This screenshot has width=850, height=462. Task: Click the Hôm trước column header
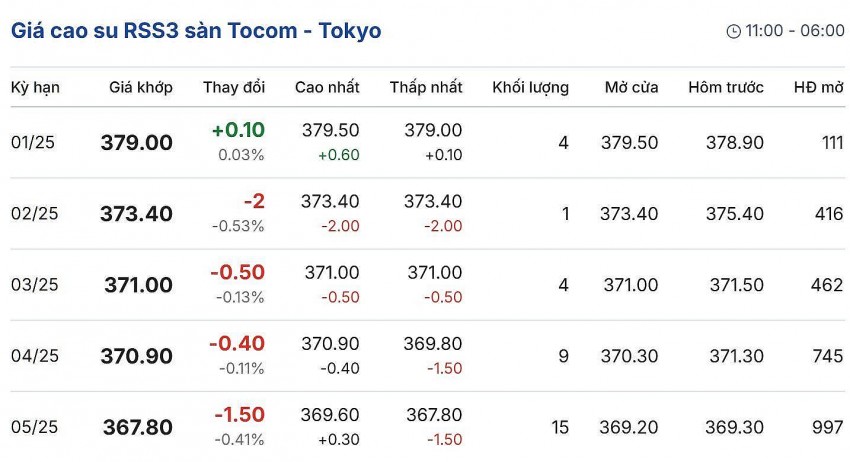[x=726, y=88]
